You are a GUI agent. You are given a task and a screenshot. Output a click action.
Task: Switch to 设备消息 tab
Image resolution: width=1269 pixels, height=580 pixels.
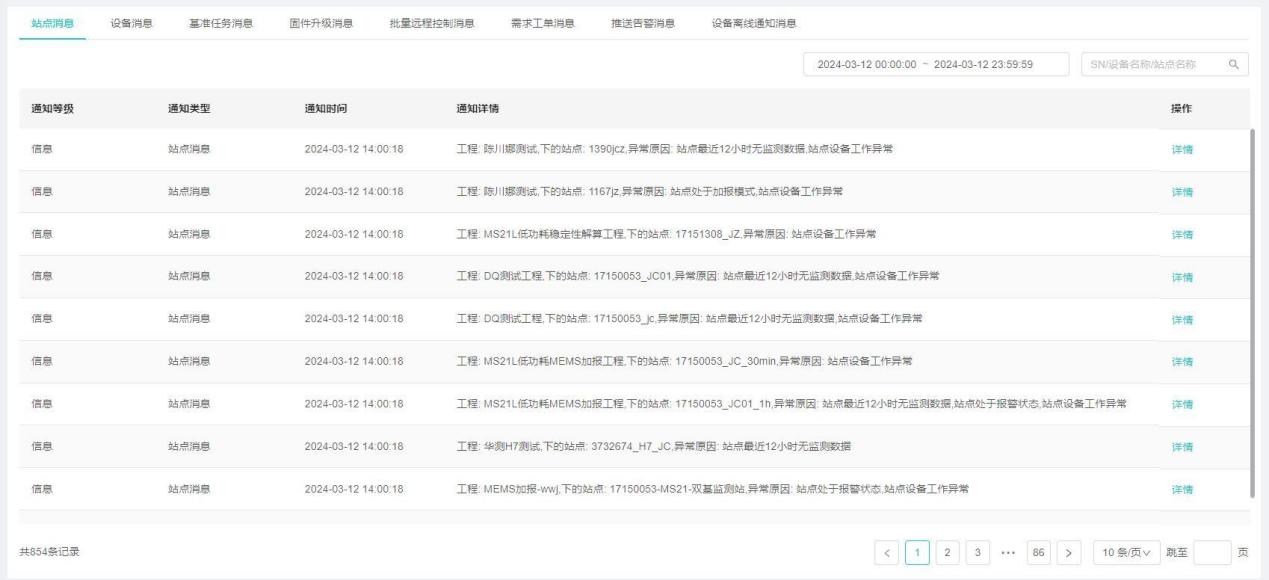pos(130,23)
